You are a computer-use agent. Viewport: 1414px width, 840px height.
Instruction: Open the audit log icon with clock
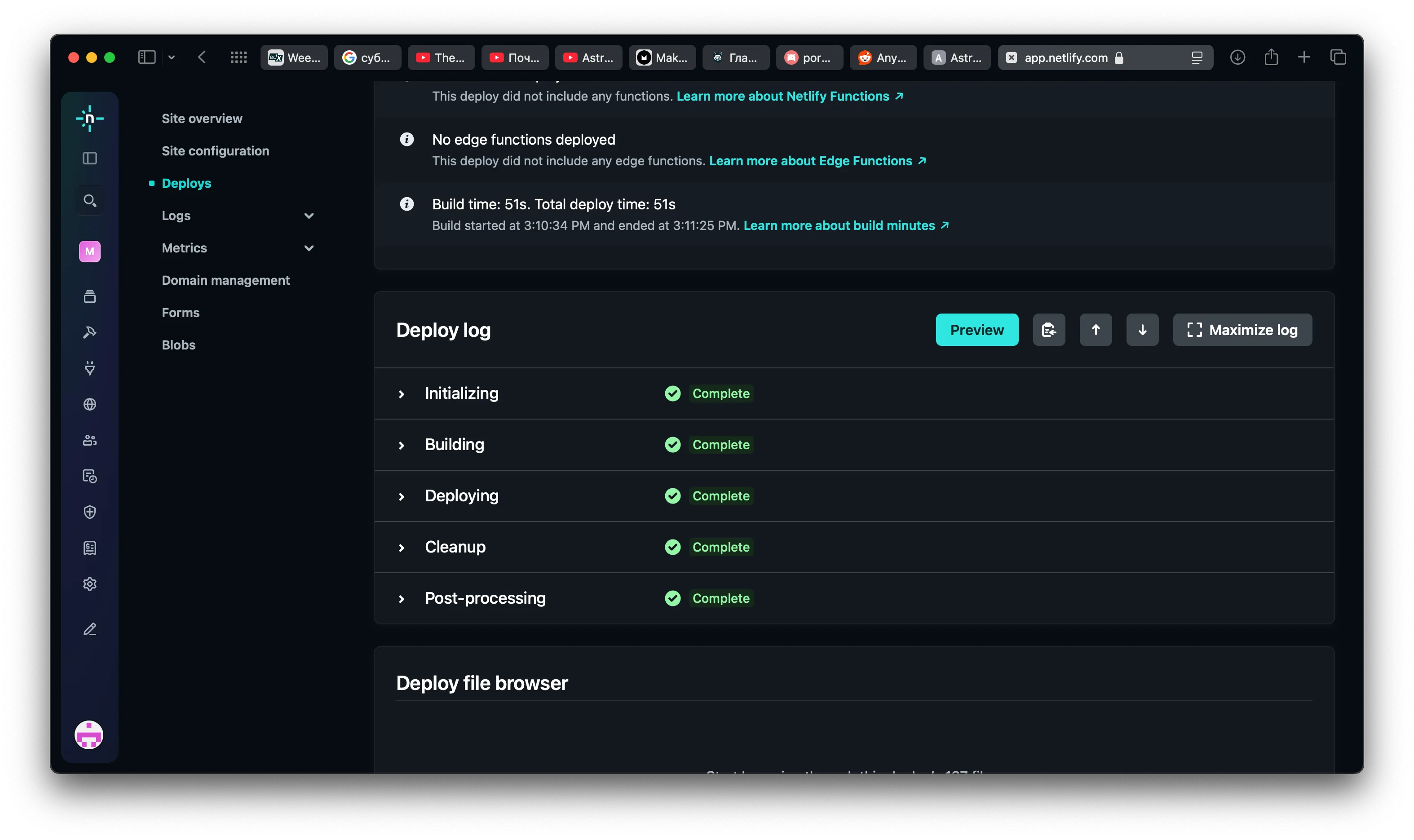click(x=89, y=476)
